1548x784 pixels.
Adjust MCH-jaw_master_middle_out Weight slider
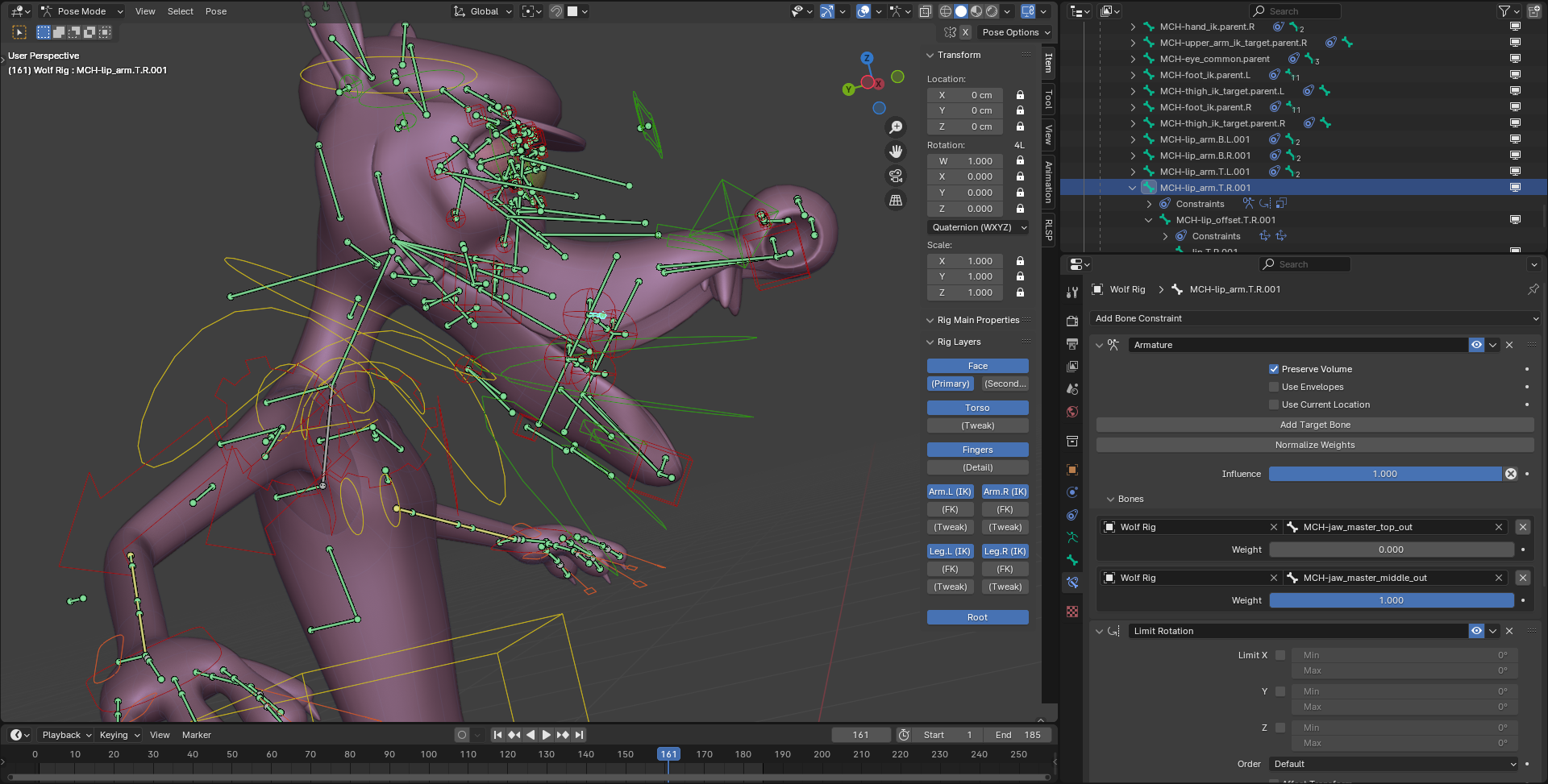[x=1392, y=600]
